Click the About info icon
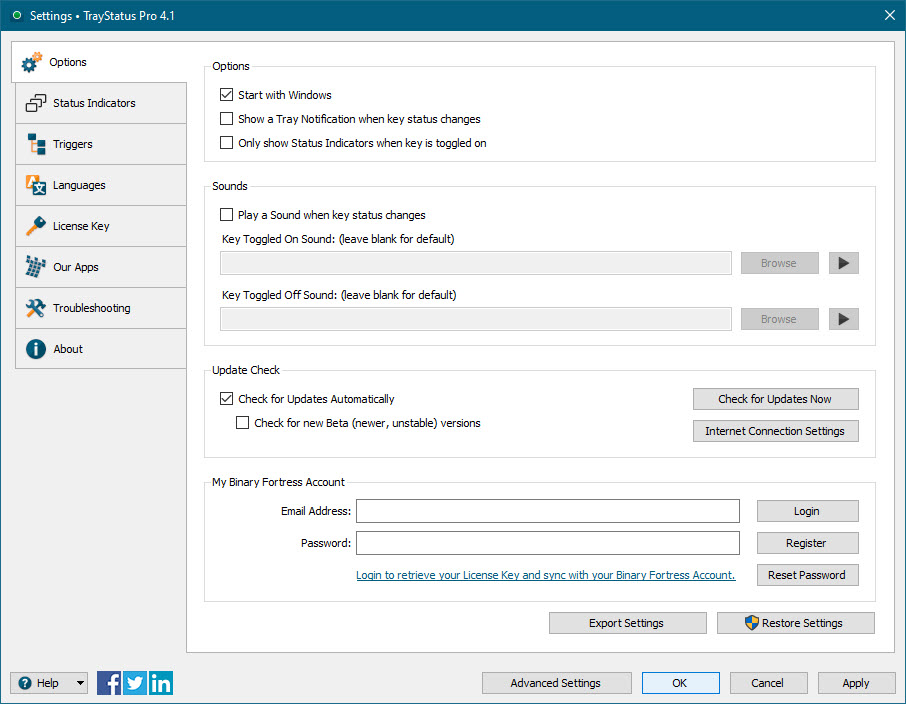Viewport: 906px width, 704px height. click(x=36, y=349)
